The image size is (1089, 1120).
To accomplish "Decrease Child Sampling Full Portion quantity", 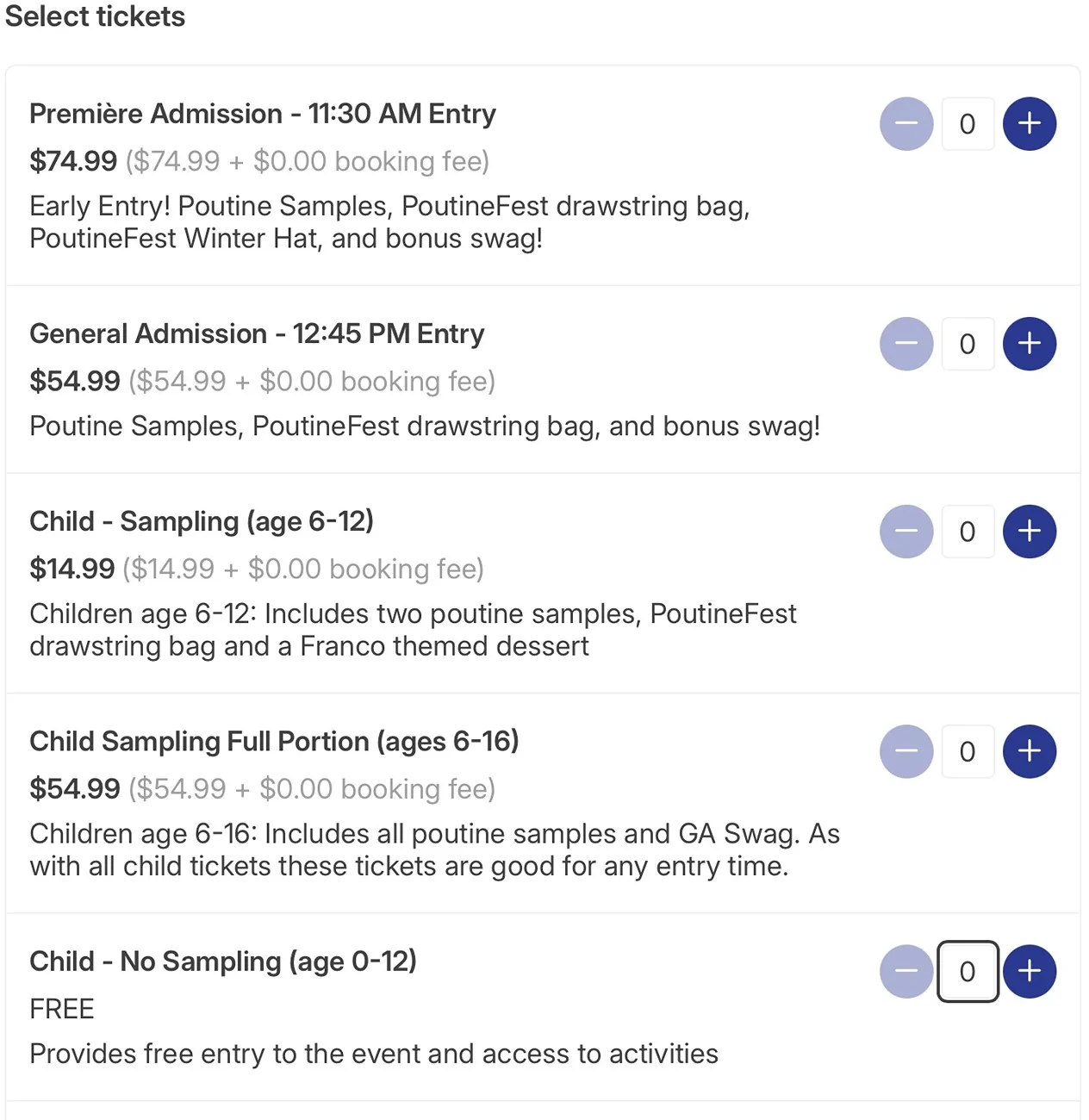I will pos(906,751).
